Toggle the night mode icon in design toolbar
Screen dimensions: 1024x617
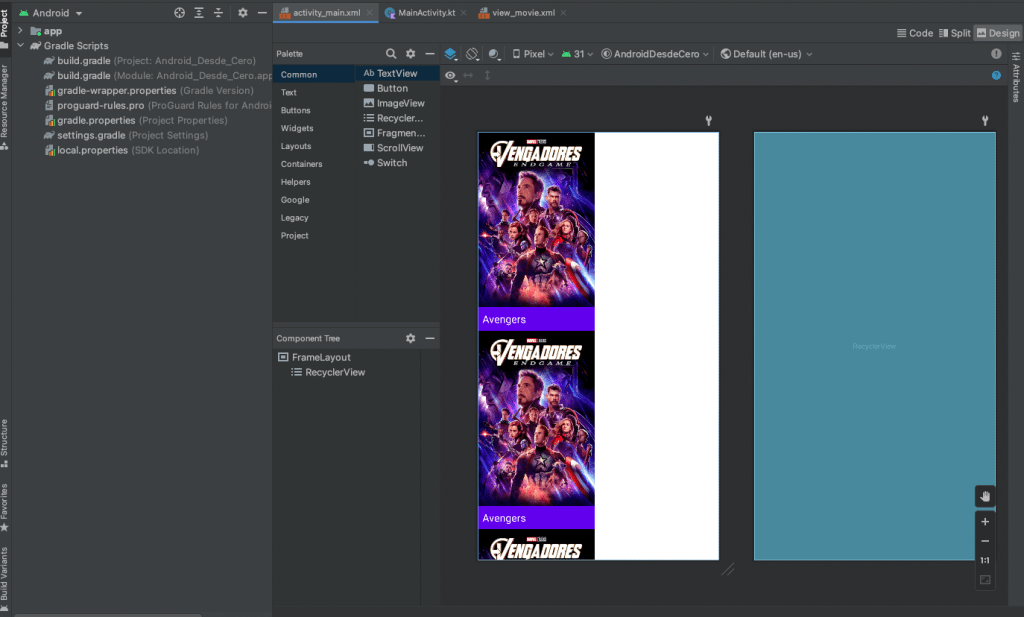pos(494,54)
